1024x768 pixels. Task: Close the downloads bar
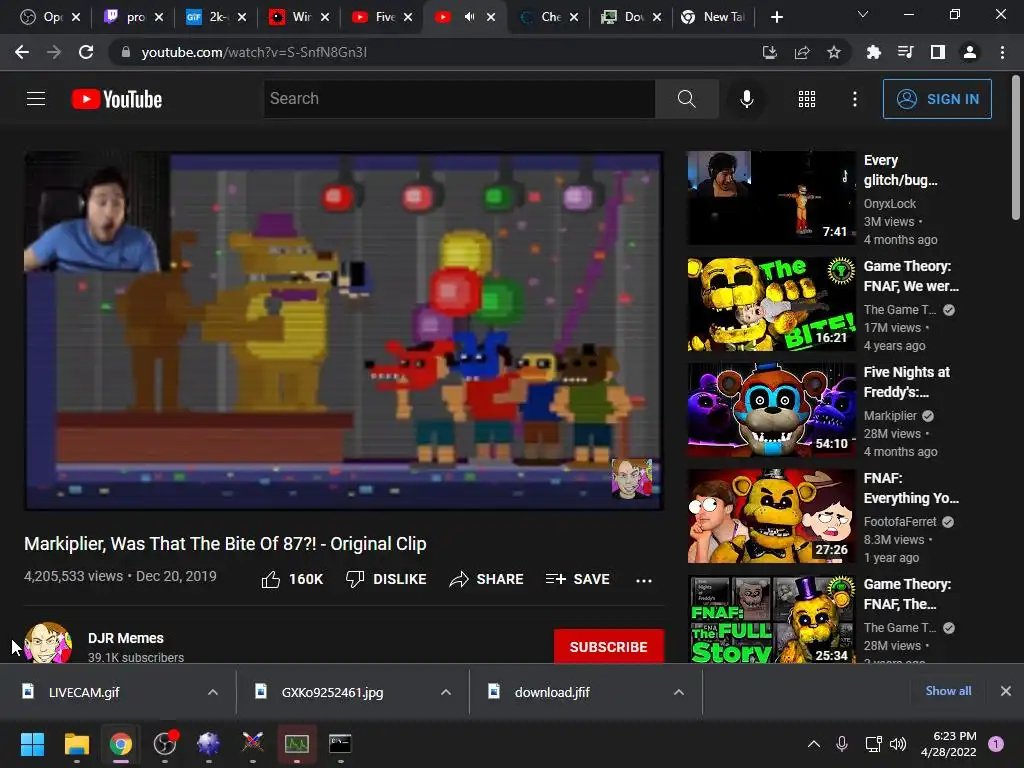coord(1006,691)
